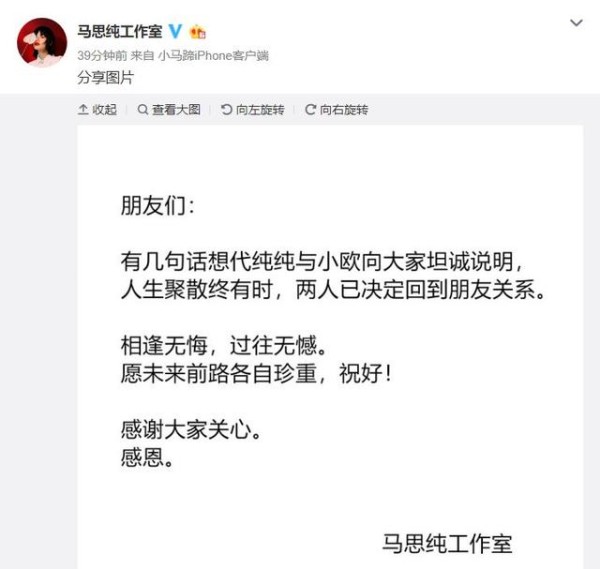Expand the post options chevron menu
Viewport: 600px width, 569px height.
(576, 23)
